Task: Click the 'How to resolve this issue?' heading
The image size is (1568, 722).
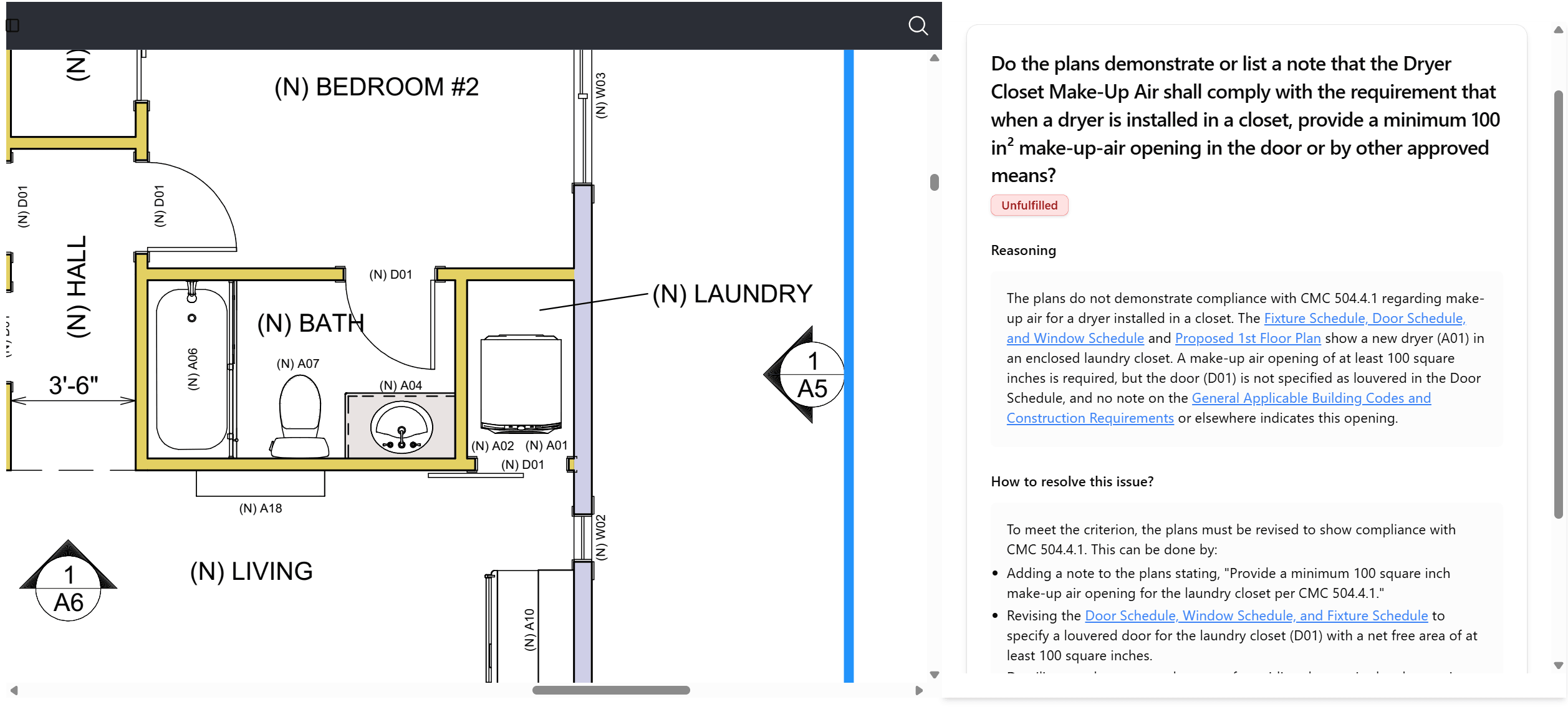Action: (1072, 481)
